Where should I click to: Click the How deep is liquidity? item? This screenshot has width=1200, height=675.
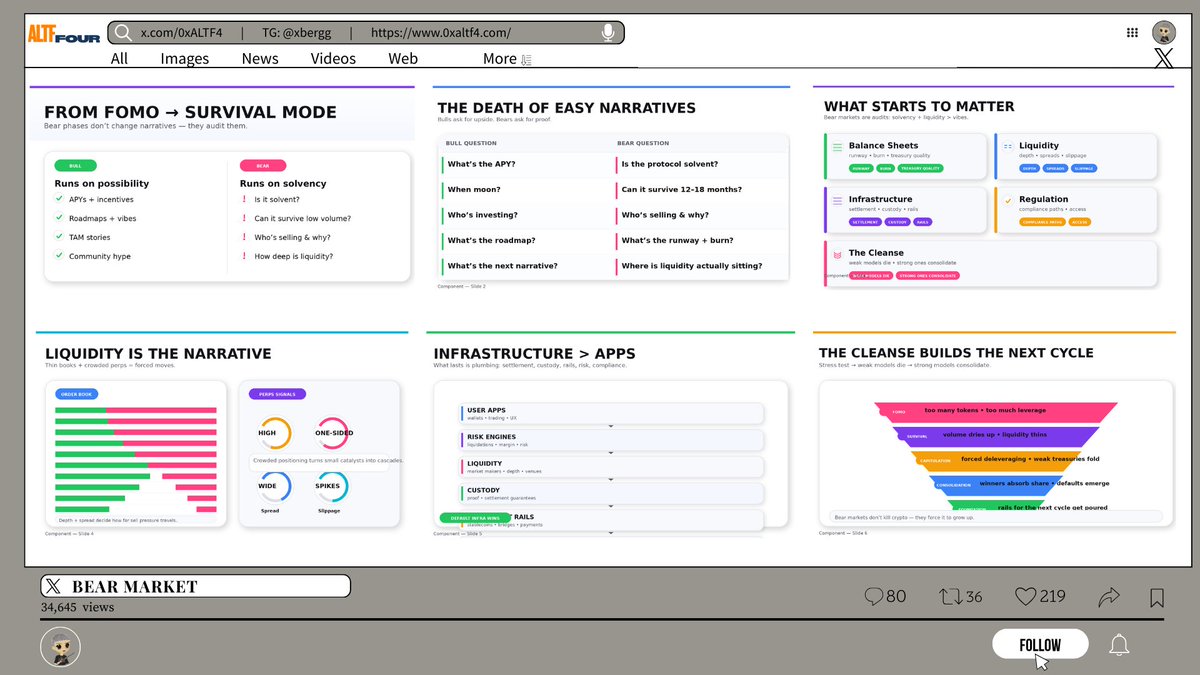point(287,256)
